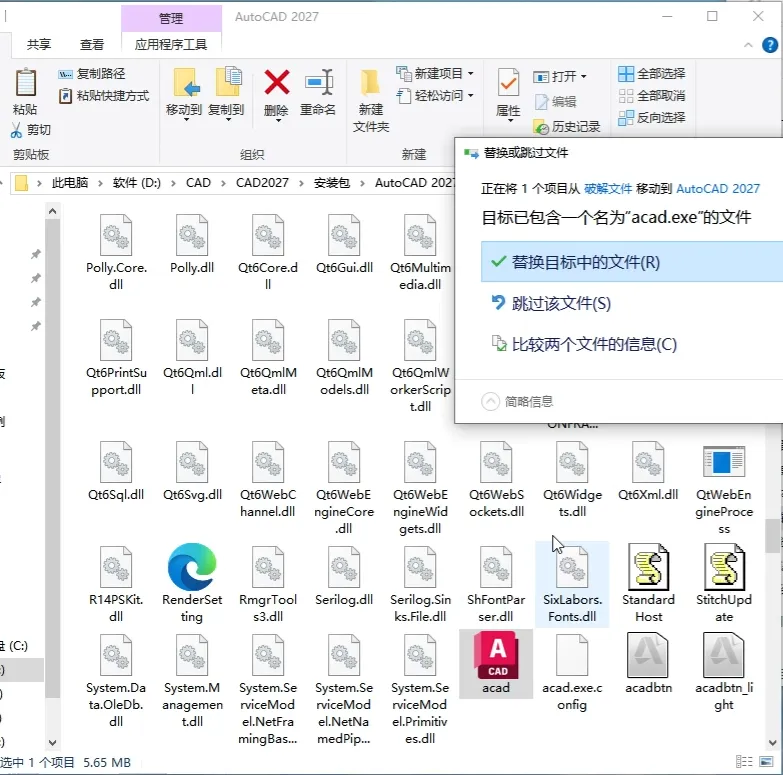Select Qt6Xml.dll file

coord(648,471)
